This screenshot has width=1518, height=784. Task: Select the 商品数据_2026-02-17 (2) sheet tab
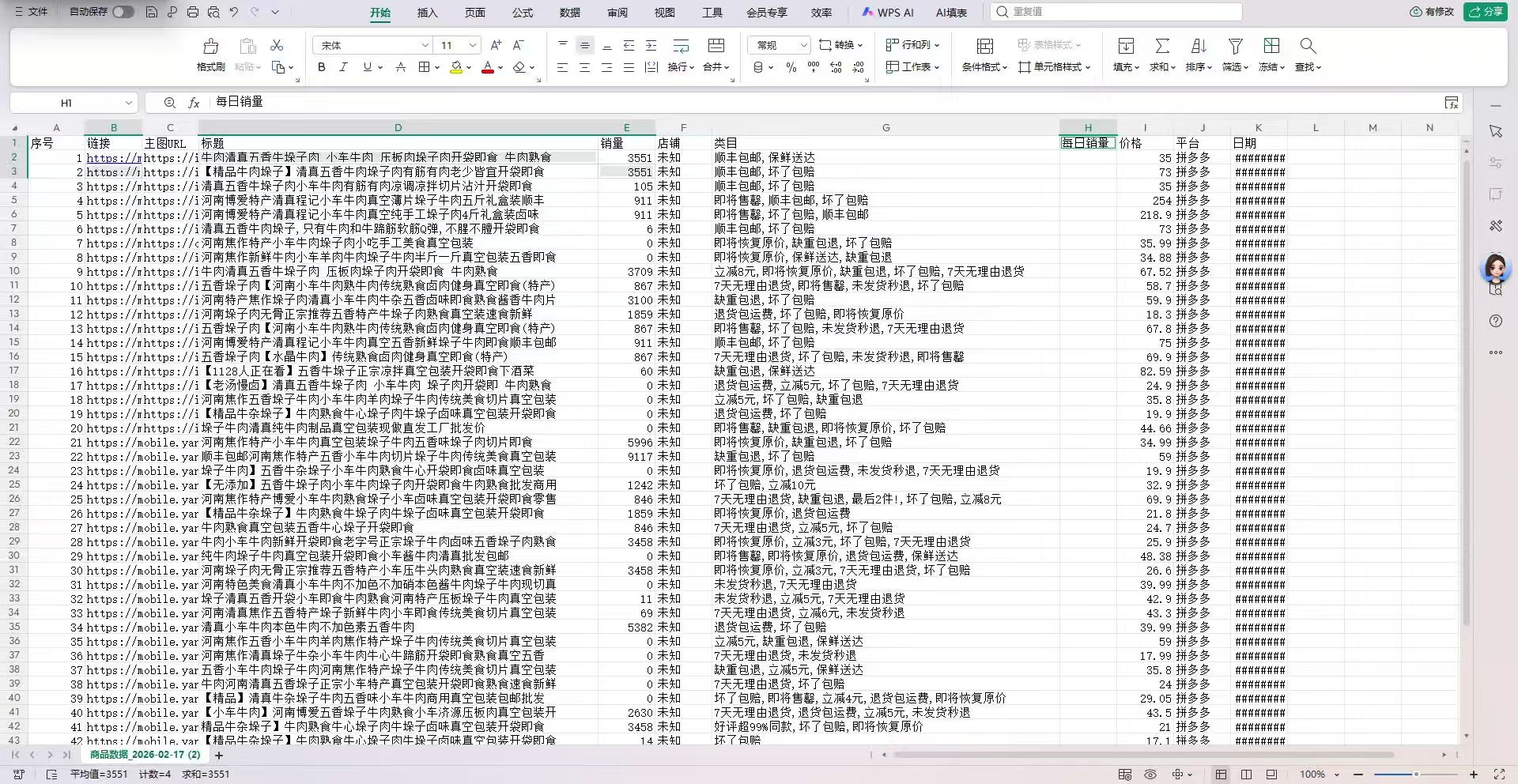(x=145, y=755)
